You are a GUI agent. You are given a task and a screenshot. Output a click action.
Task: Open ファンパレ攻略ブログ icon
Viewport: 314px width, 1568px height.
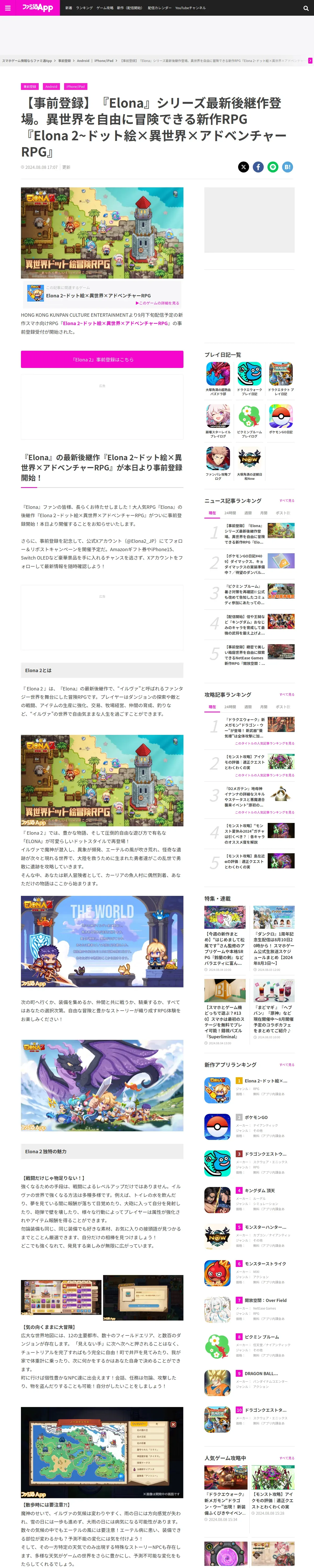[x=218, y=459]
